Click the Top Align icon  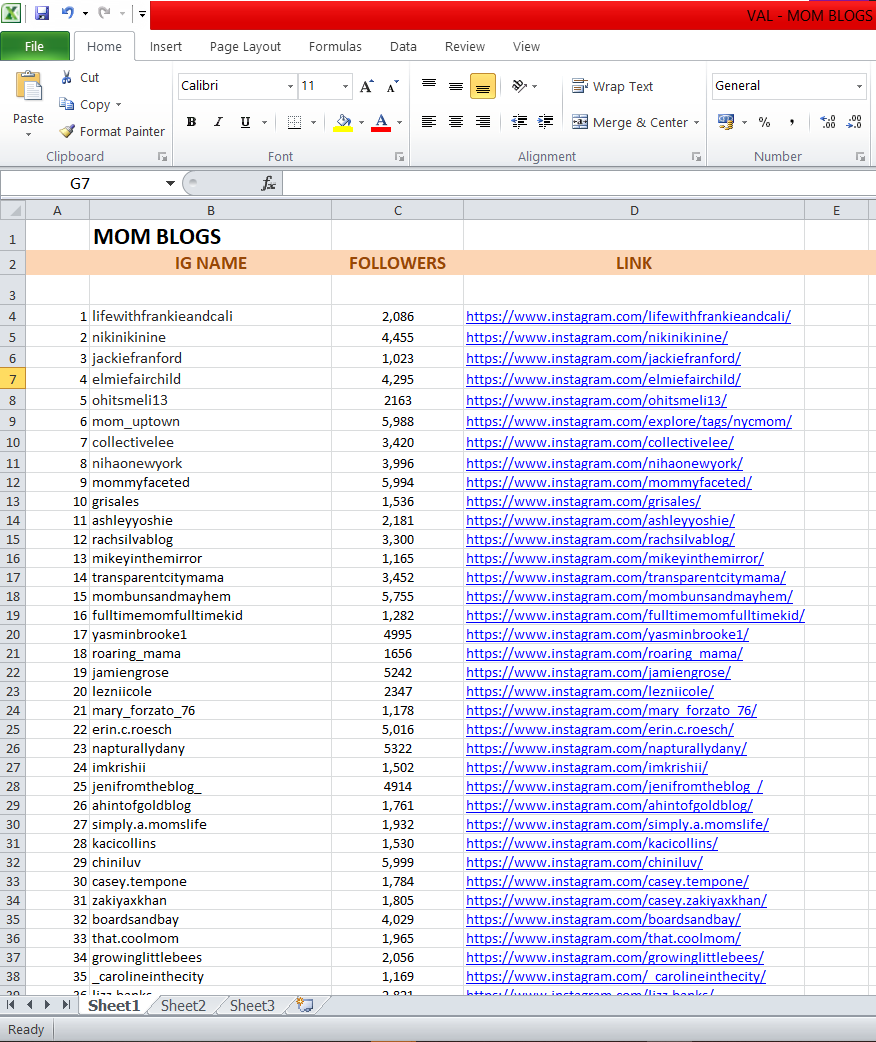pos(429,86)
